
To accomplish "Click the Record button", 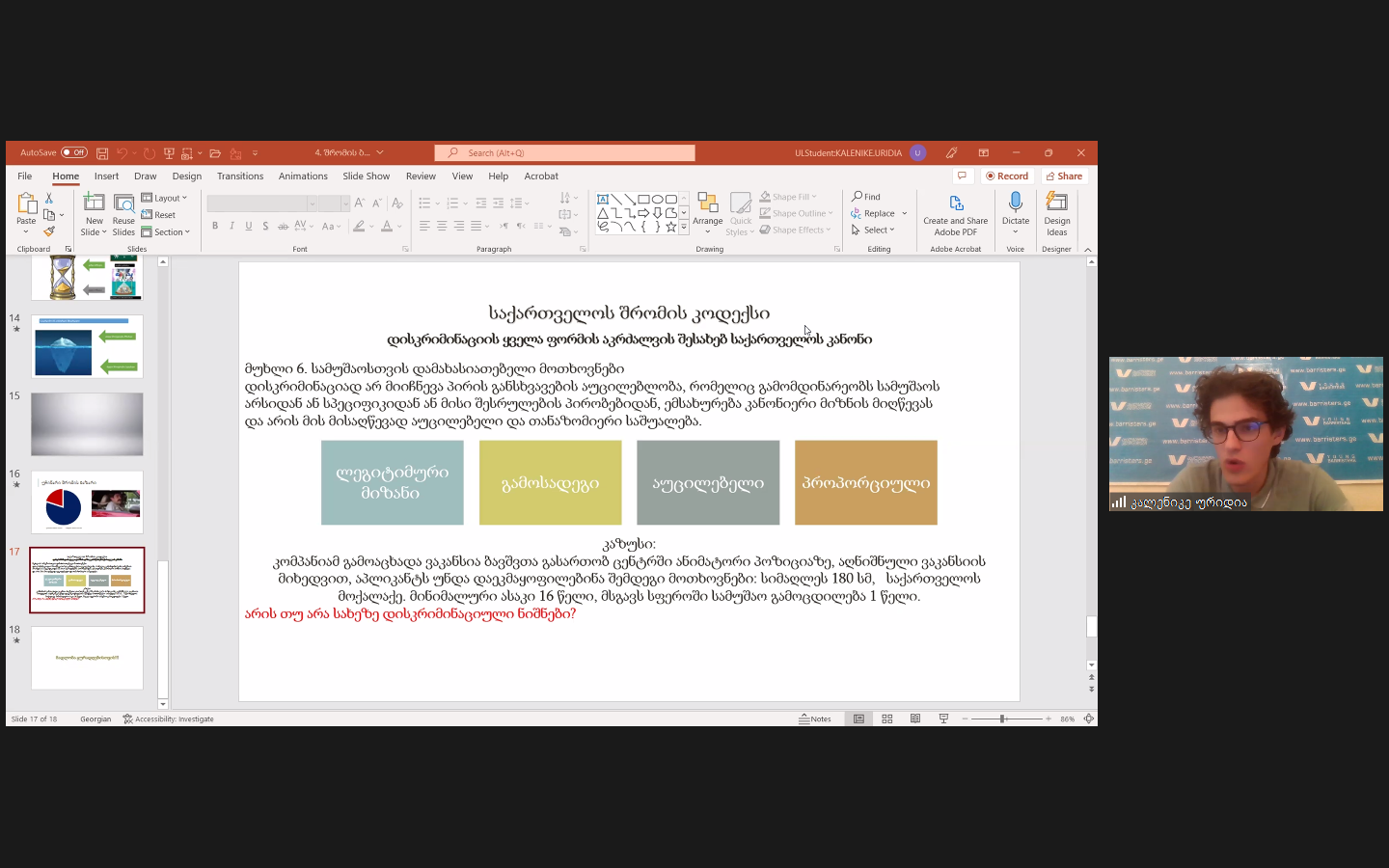I will pyautogui.click(x=1007, y=176).
